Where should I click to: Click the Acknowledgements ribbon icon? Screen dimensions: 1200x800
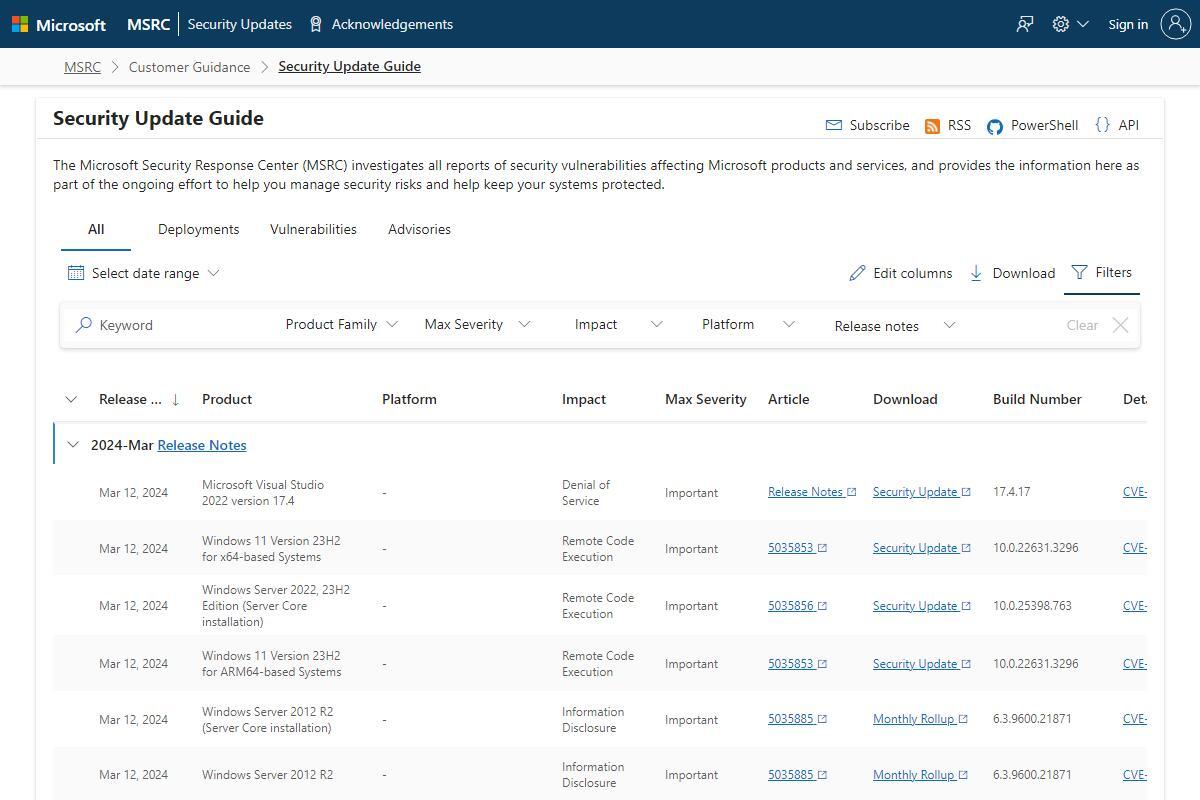click(x=316, y=24)
